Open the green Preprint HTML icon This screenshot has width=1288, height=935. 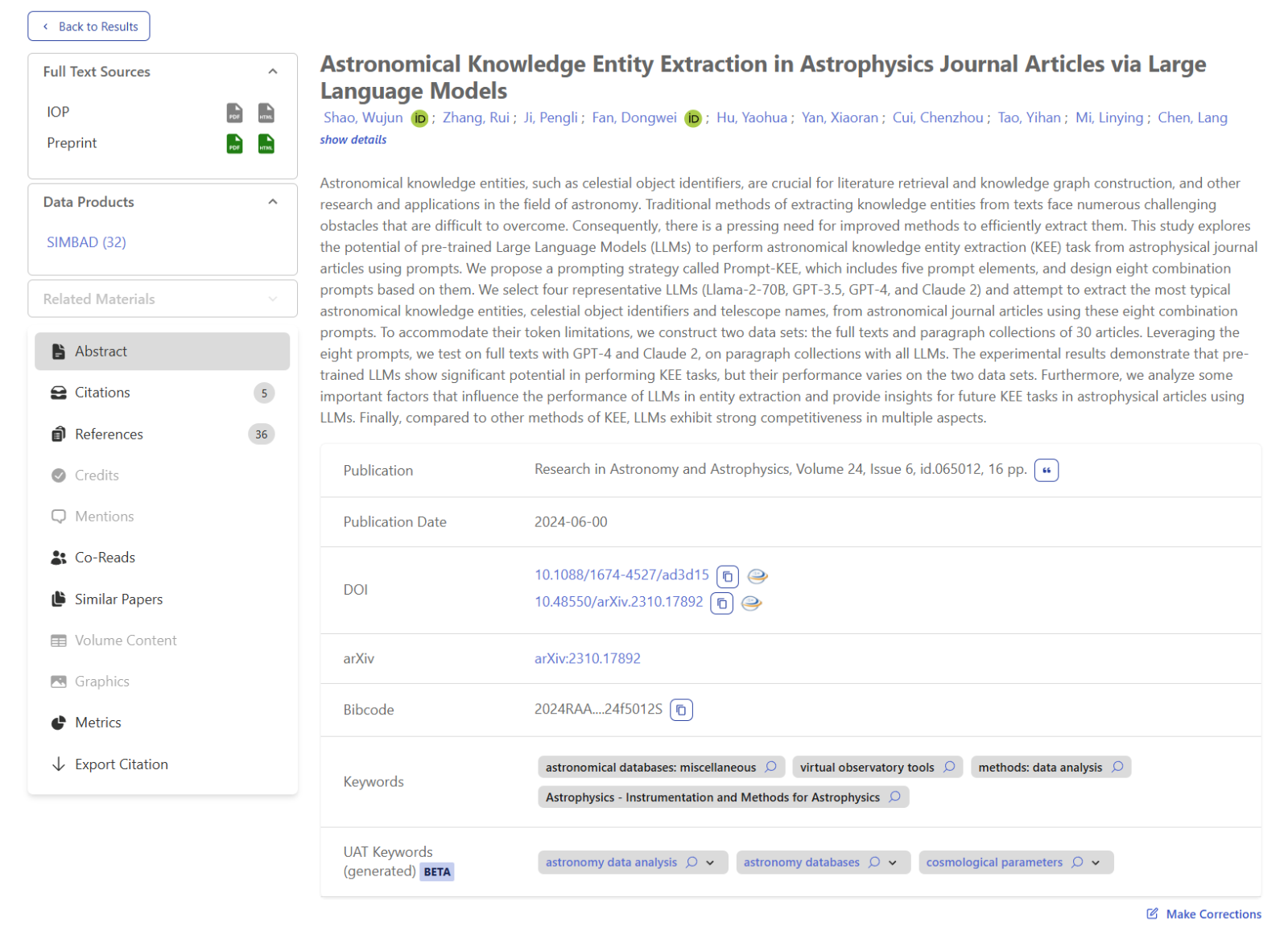266,144
